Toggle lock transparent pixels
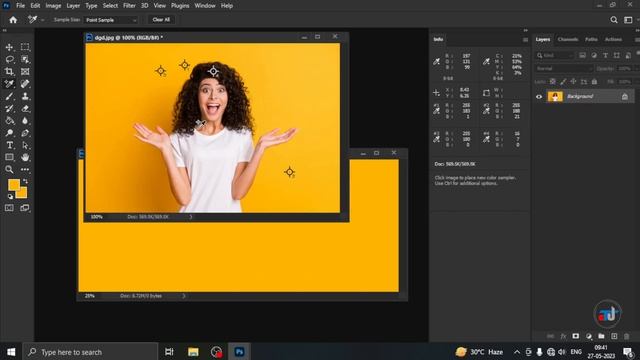The width and height of the screenshot is (640, 360). (x=553, y=82)
